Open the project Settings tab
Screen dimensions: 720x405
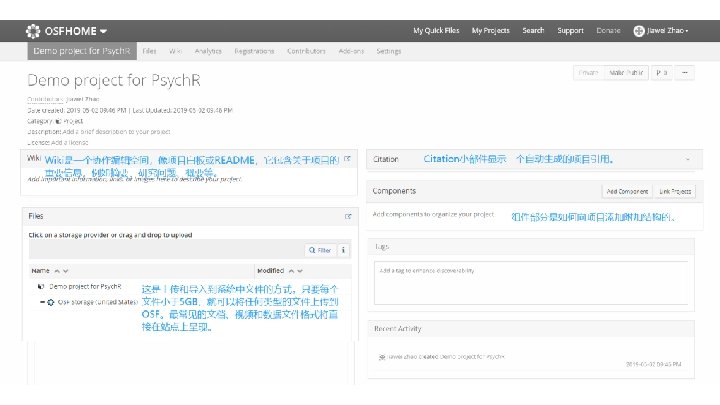[x=388, y=51]
